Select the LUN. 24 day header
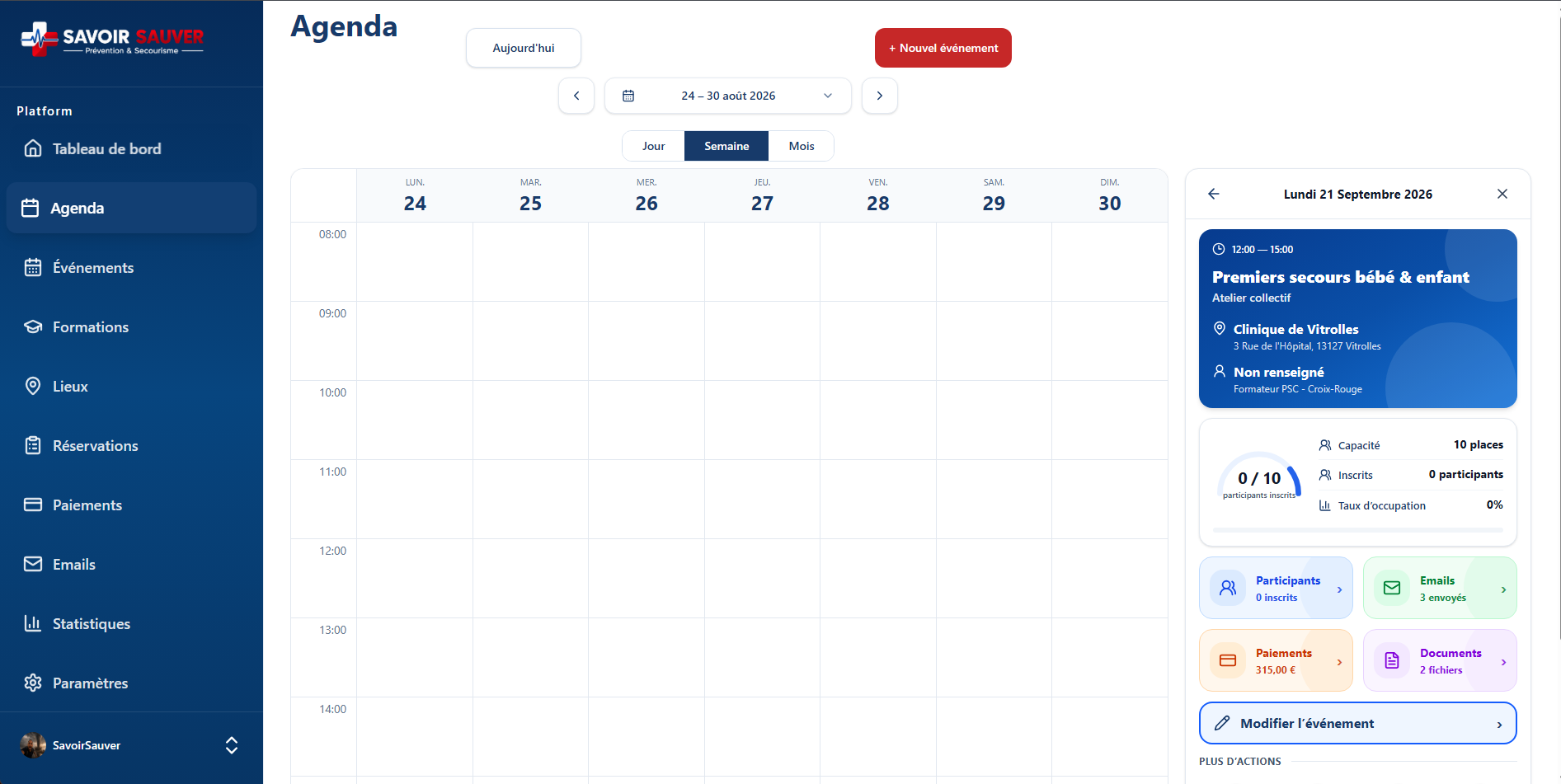Viewport: 1561px width, 784px height. point(415,196)
